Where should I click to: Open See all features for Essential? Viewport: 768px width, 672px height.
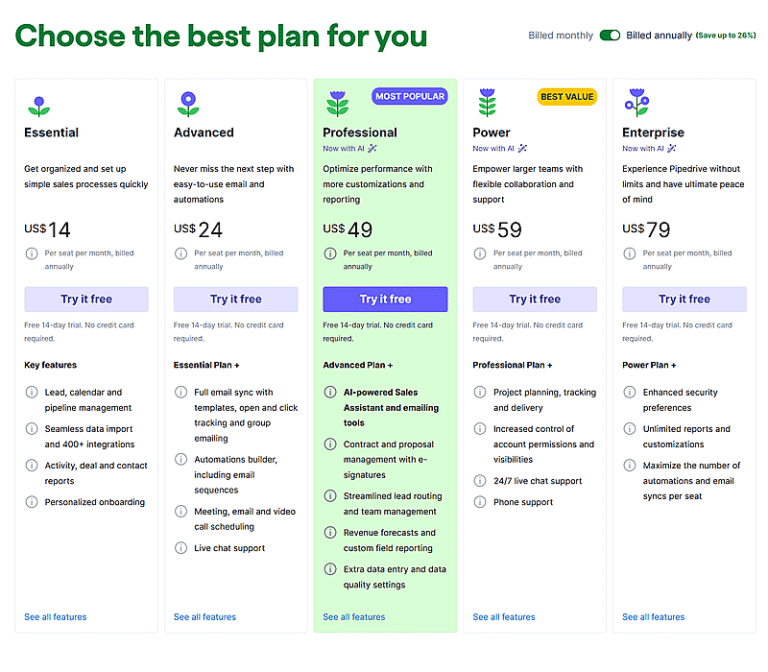coord(56,617)
